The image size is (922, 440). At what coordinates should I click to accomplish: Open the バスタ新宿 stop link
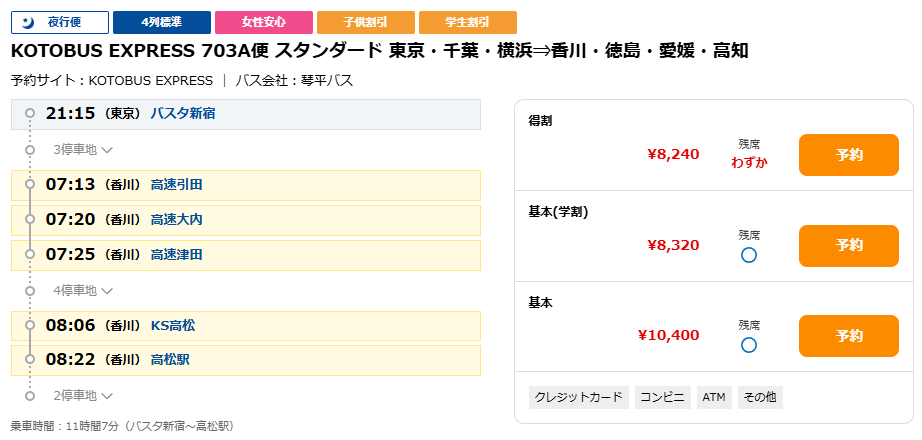[x=182, y=114]
